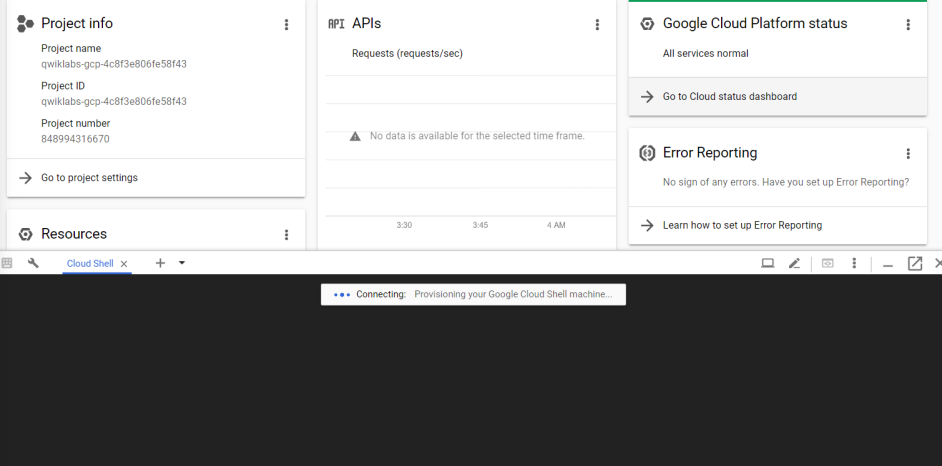Click the project ID value text
The height and width of the screenshot is (466, 942).
[x=114, y=101]
